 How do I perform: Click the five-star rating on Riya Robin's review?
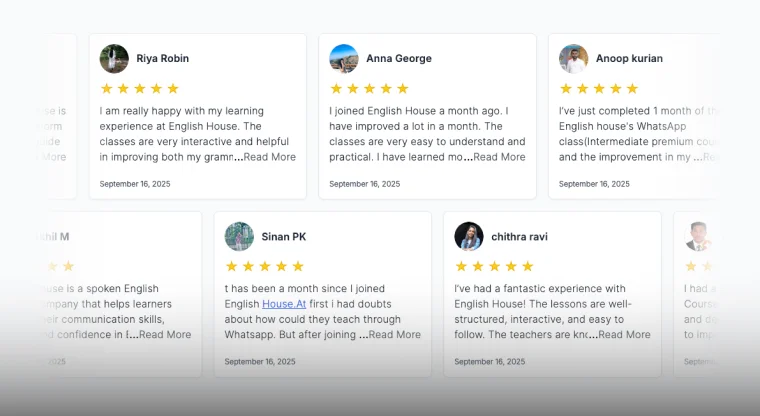coord(140,88)
